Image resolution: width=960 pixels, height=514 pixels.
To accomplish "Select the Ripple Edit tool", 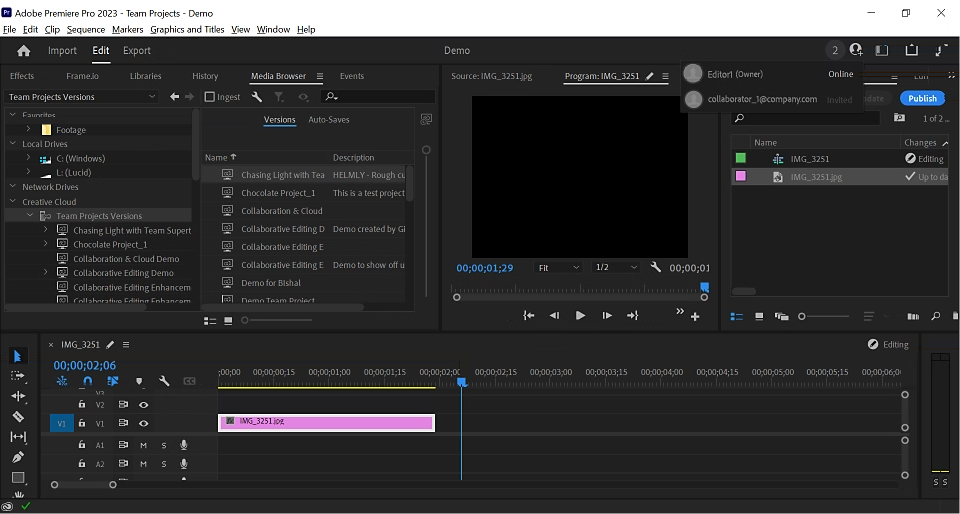I will (x=18, y=396).
